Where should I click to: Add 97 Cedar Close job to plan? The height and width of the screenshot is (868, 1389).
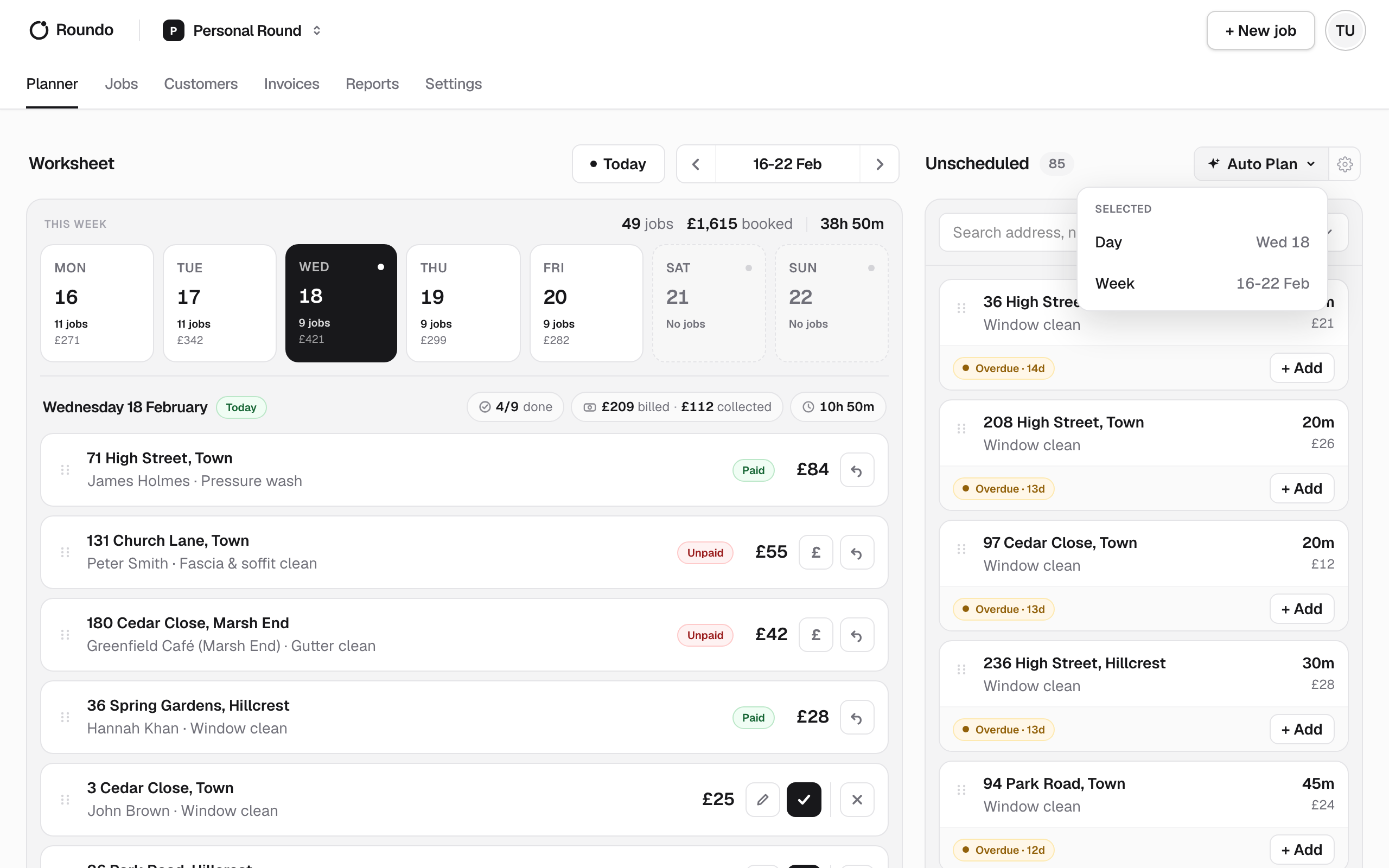click(x=1302, y=609)
